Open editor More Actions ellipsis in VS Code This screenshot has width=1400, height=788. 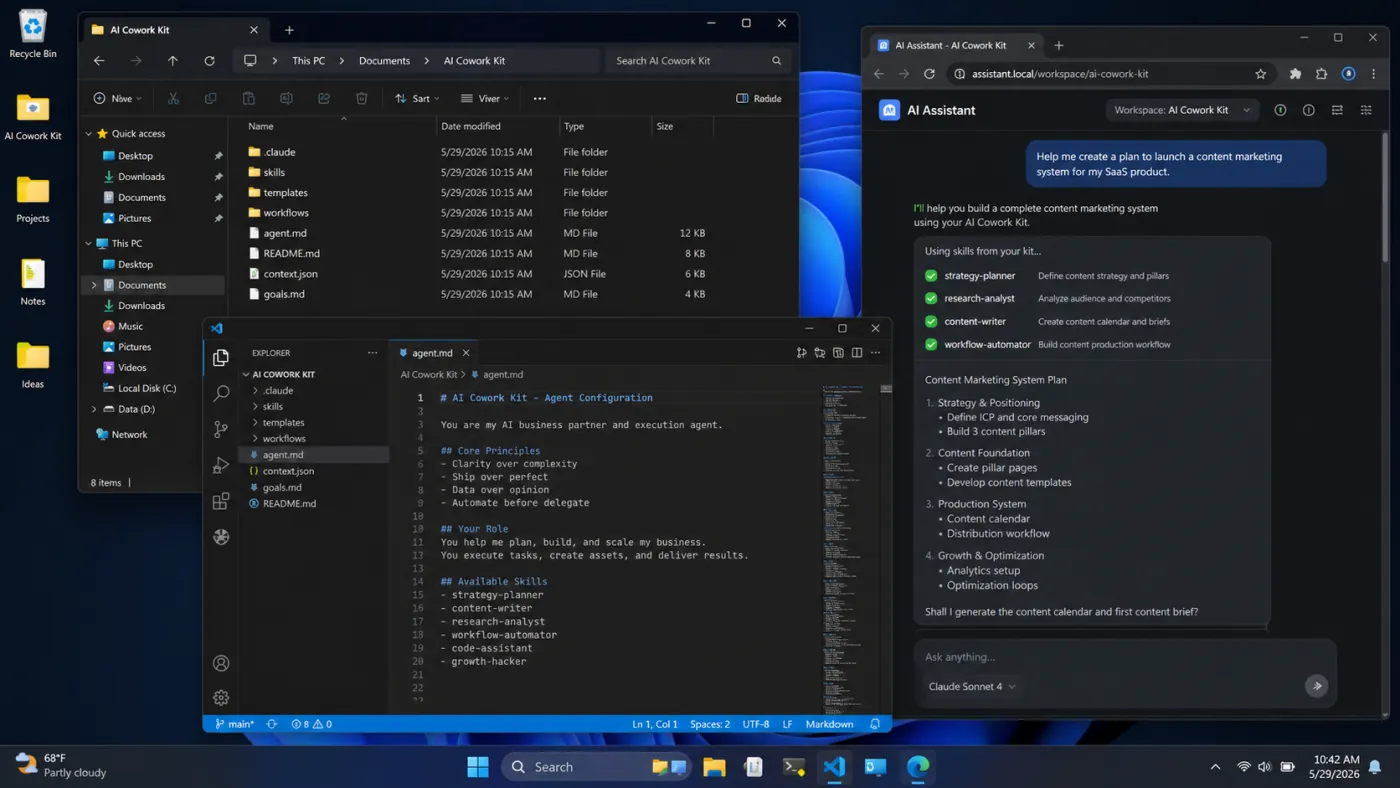876,353
